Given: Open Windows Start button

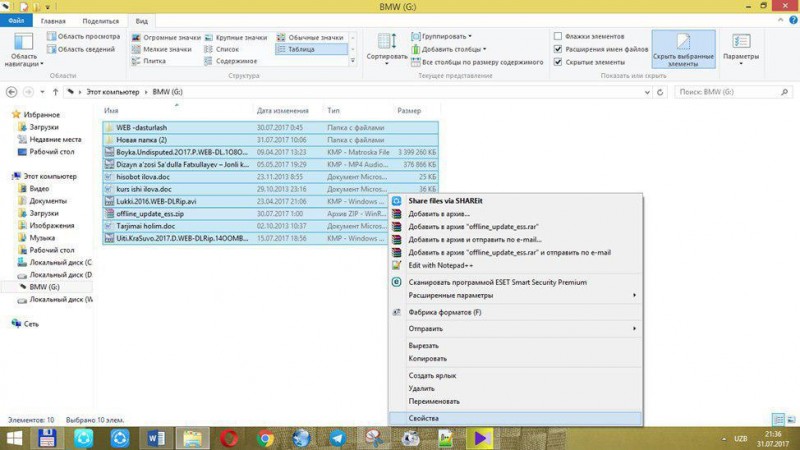Looking at the screenshot, I should tap(14, 439).
